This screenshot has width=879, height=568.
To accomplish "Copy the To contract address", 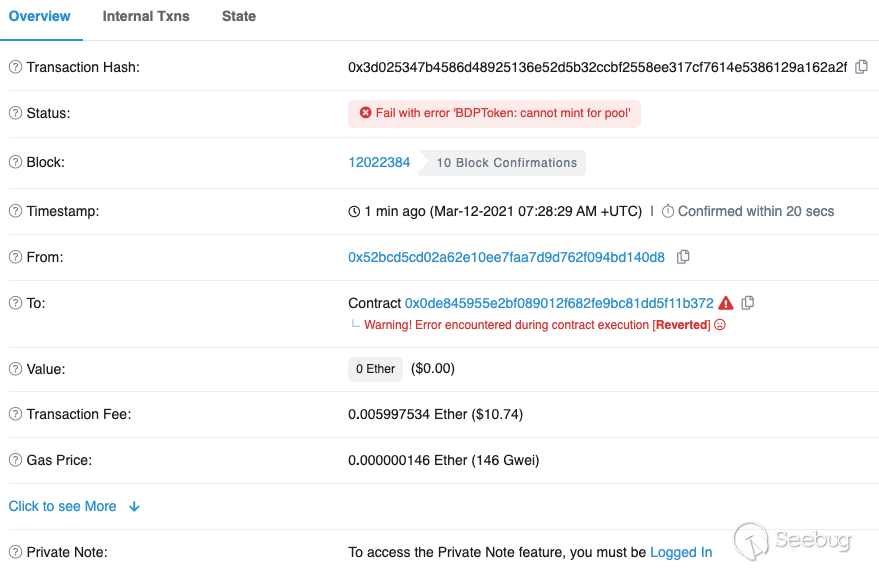I will pyautogui.click(x=748, y=303).
